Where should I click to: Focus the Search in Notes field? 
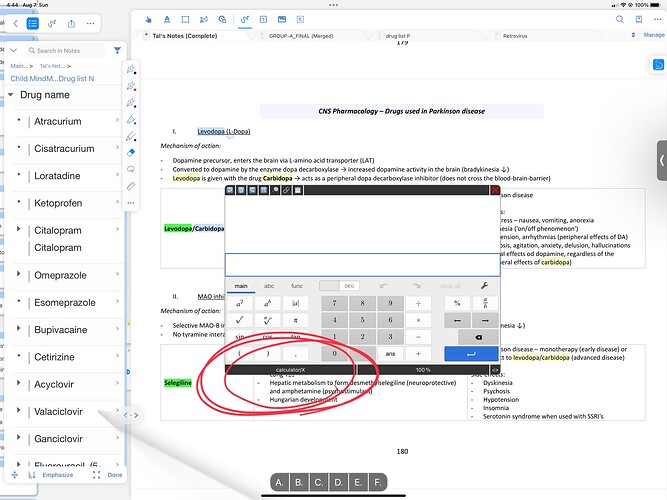[x=66, y=51]
